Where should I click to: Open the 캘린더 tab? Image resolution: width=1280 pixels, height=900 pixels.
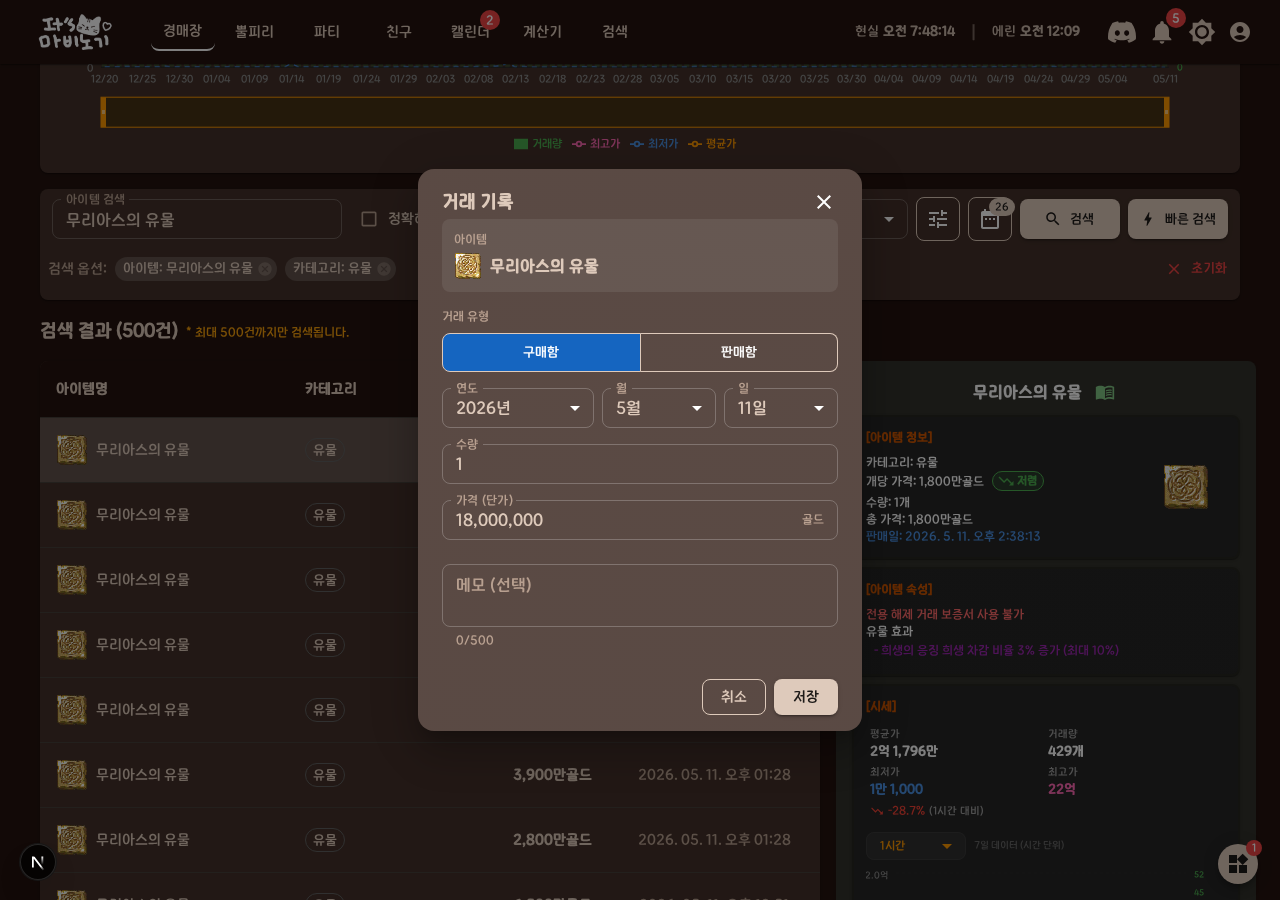coord(470,31)
